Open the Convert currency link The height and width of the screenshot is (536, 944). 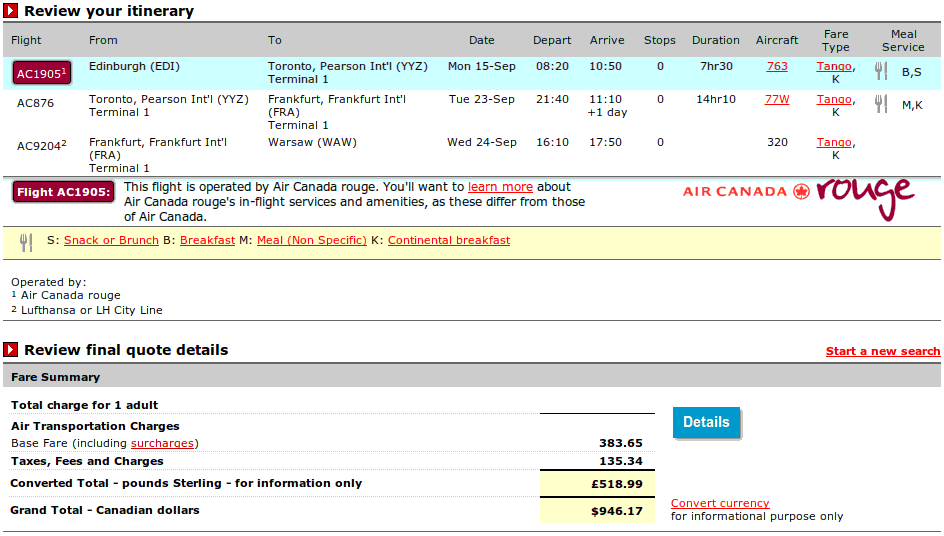720,503
